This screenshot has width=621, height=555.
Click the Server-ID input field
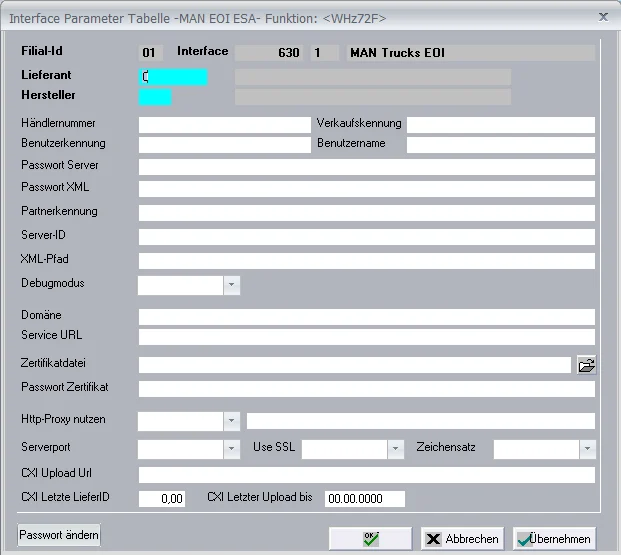(x=367, y=237)
